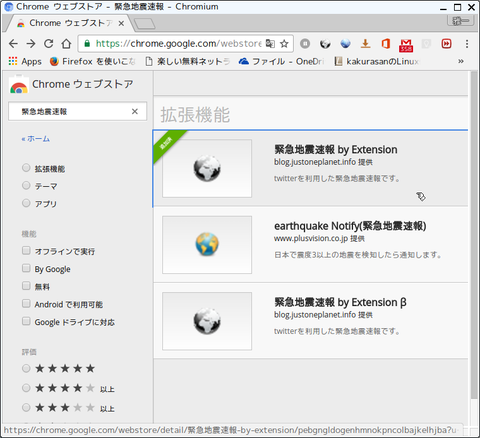
Task: Open the grayscale globe thumbnail of first result
Action: click(x=207, y=168)
